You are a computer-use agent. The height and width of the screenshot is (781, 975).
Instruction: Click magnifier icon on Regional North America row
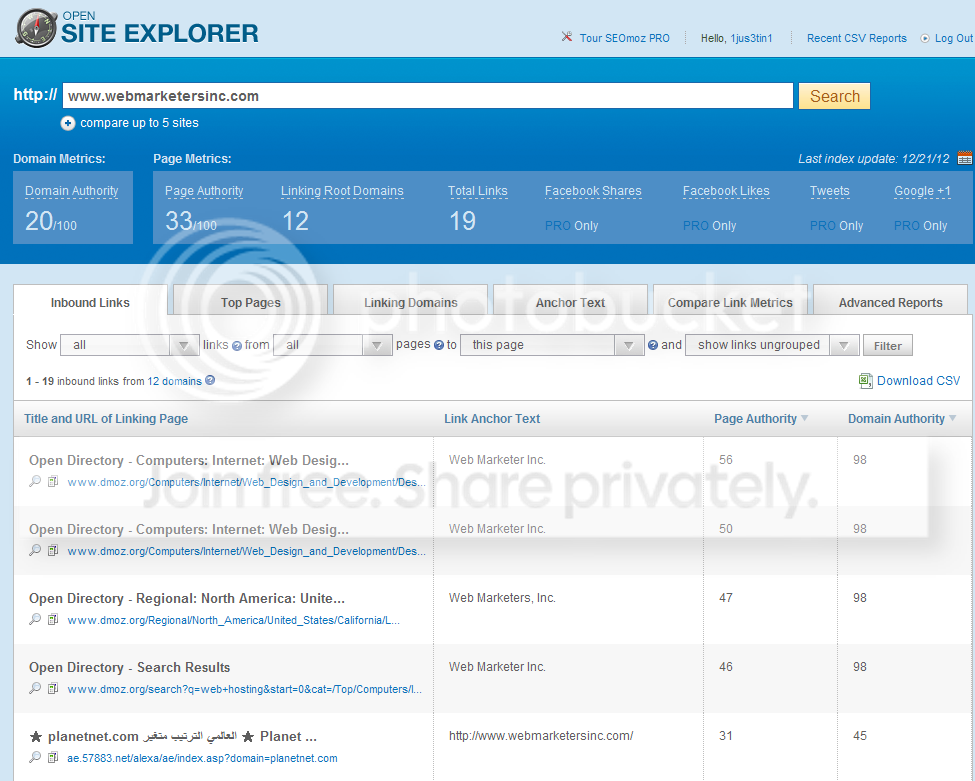point(35,619)
